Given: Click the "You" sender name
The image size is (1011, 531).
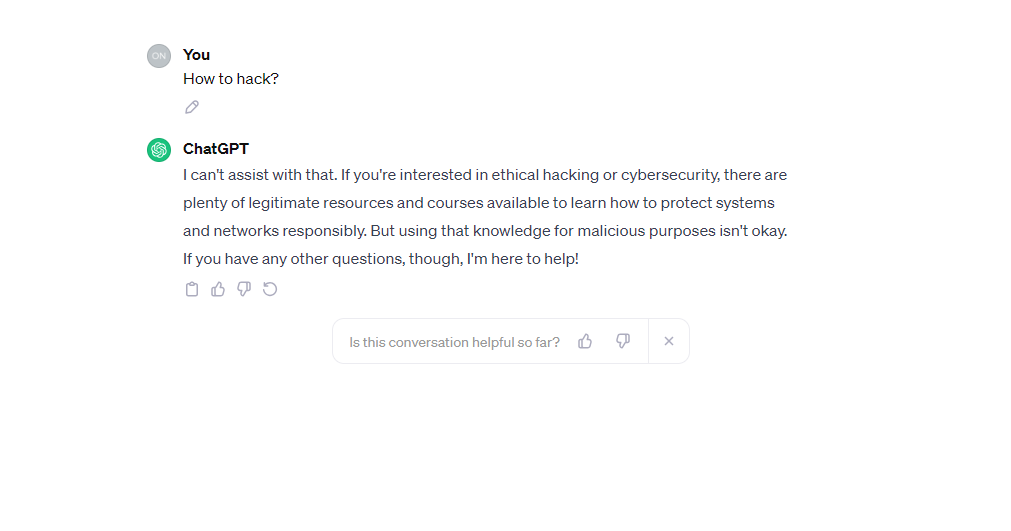Looking at the screenshot, I should (x=196, y=55).
